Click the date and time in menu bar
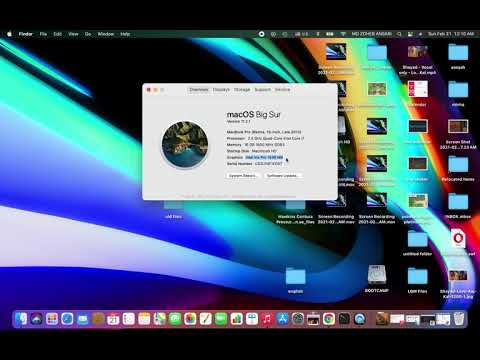This screenshot has height=360, width=480. [x=451, y=34]
